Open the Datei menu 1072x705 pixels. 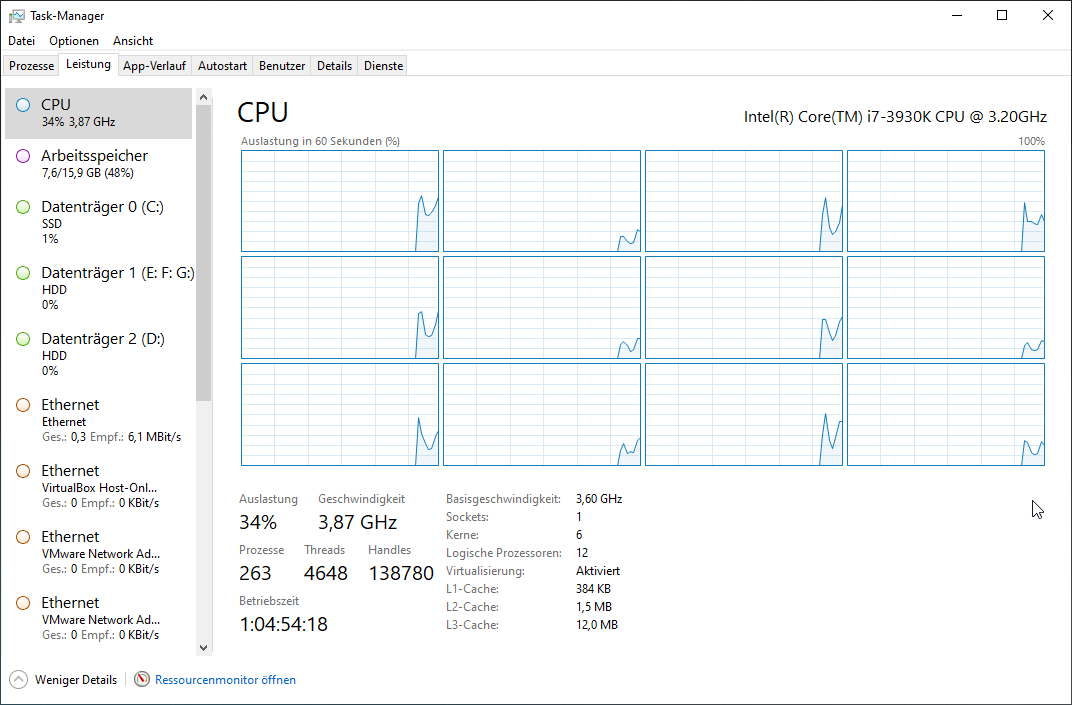click(x=21, y=41)
